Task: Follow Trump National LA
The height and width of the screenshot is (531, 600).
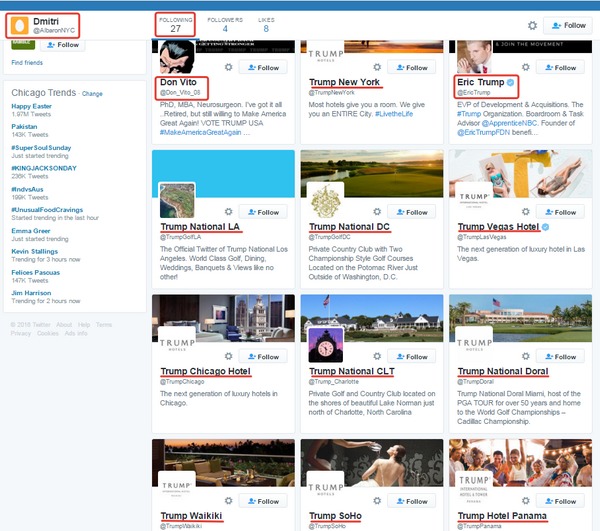Action: pos(263,212)
